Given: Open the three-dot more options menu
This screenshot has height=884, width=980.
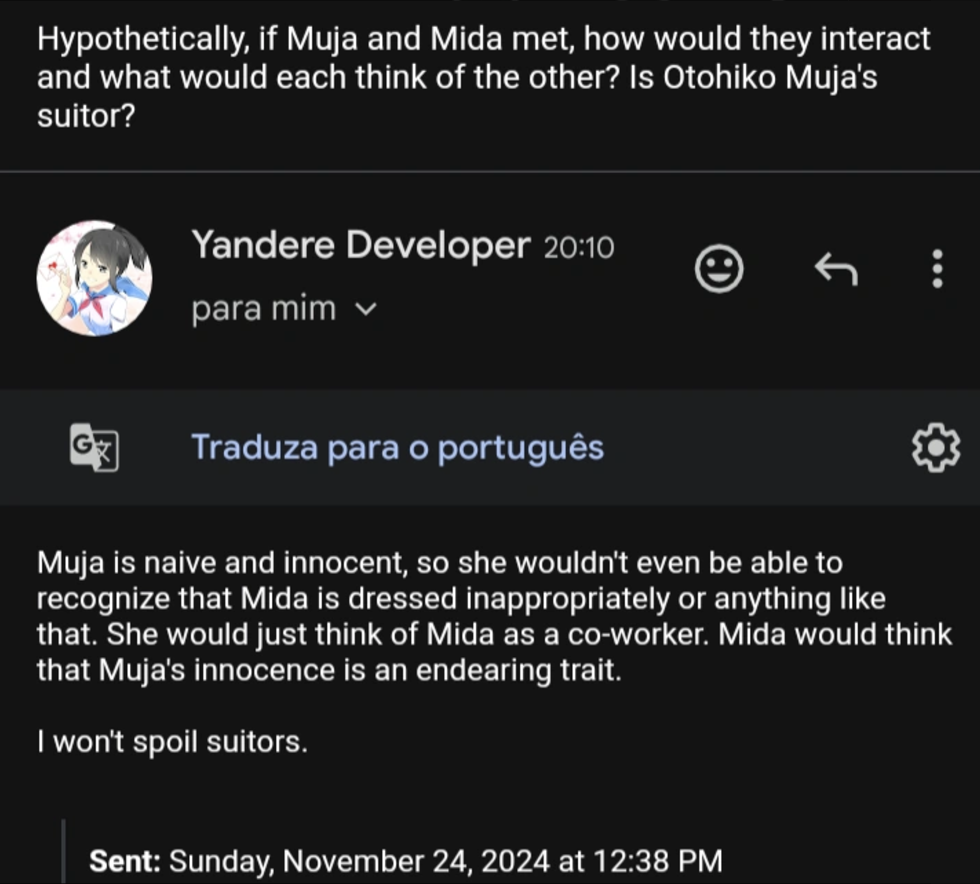Looking at the screenshot, I should click(937, 269).
